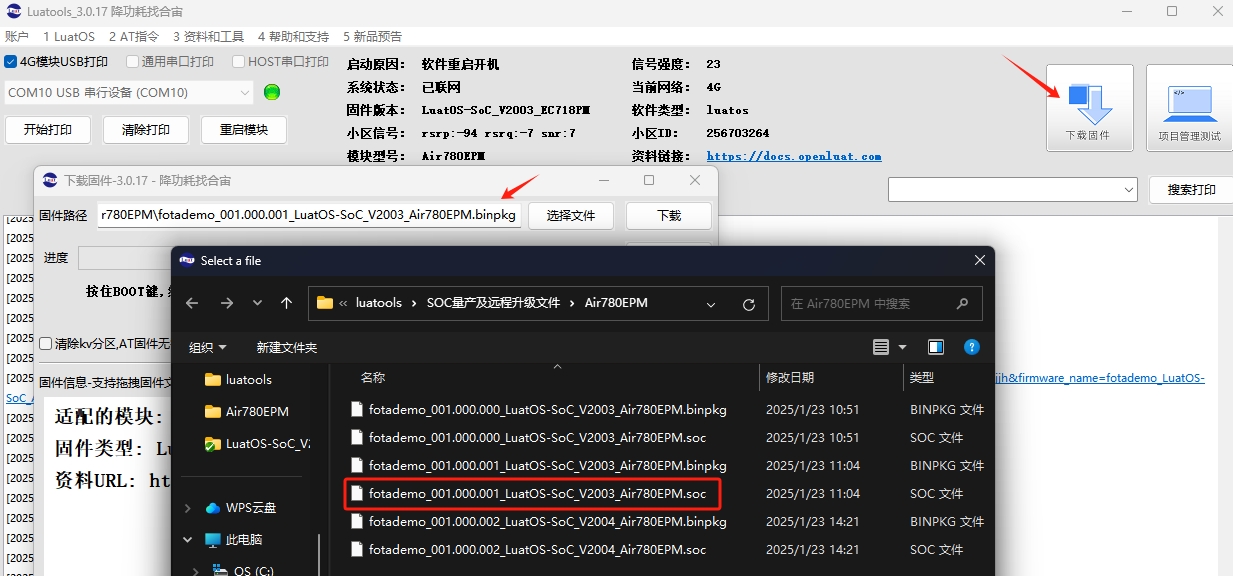
Task: Click the 在 Air780EPM 中搜索 search box
Action: coord(881,304)
